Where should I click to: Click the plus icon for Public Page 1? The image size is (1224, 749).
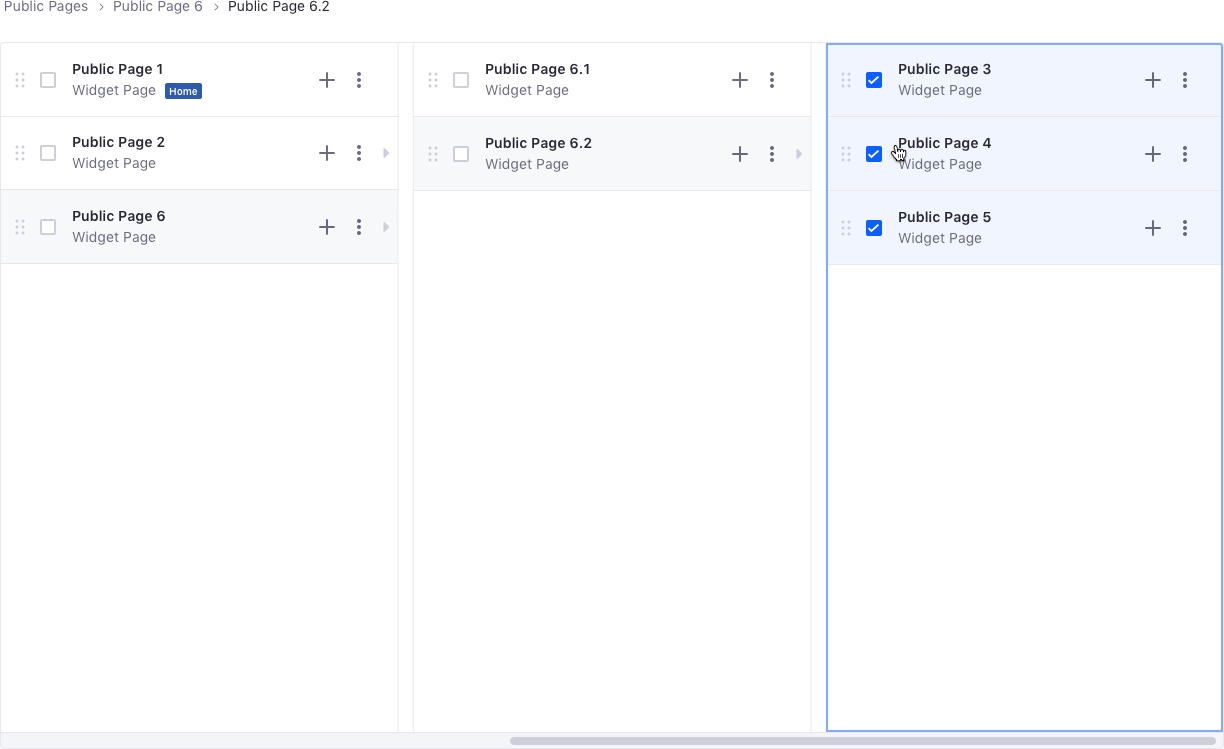pyautogui.click(x=327, y=80)
